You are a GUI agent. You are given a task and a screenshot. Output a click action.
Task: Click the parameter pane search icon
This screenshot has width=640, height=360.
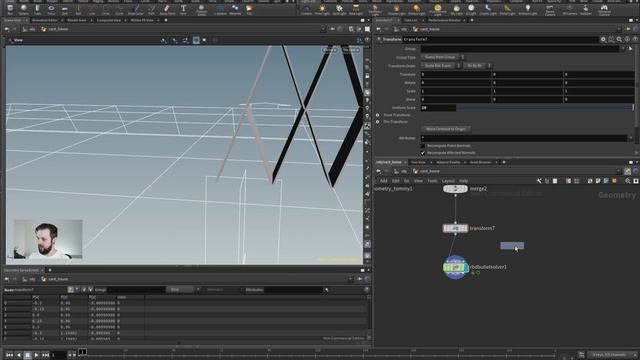click(619, 39)
